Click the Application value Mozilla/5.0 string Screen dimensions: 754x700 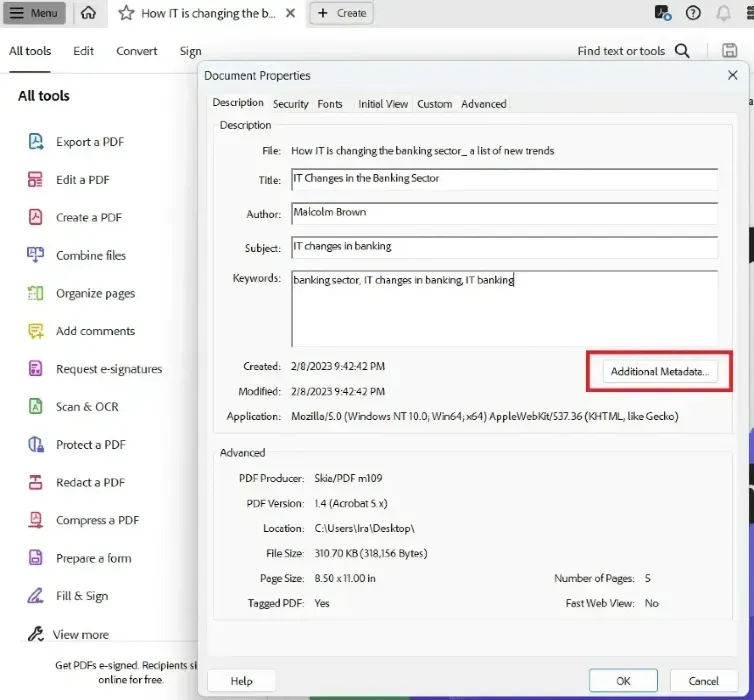coord(485,416)
